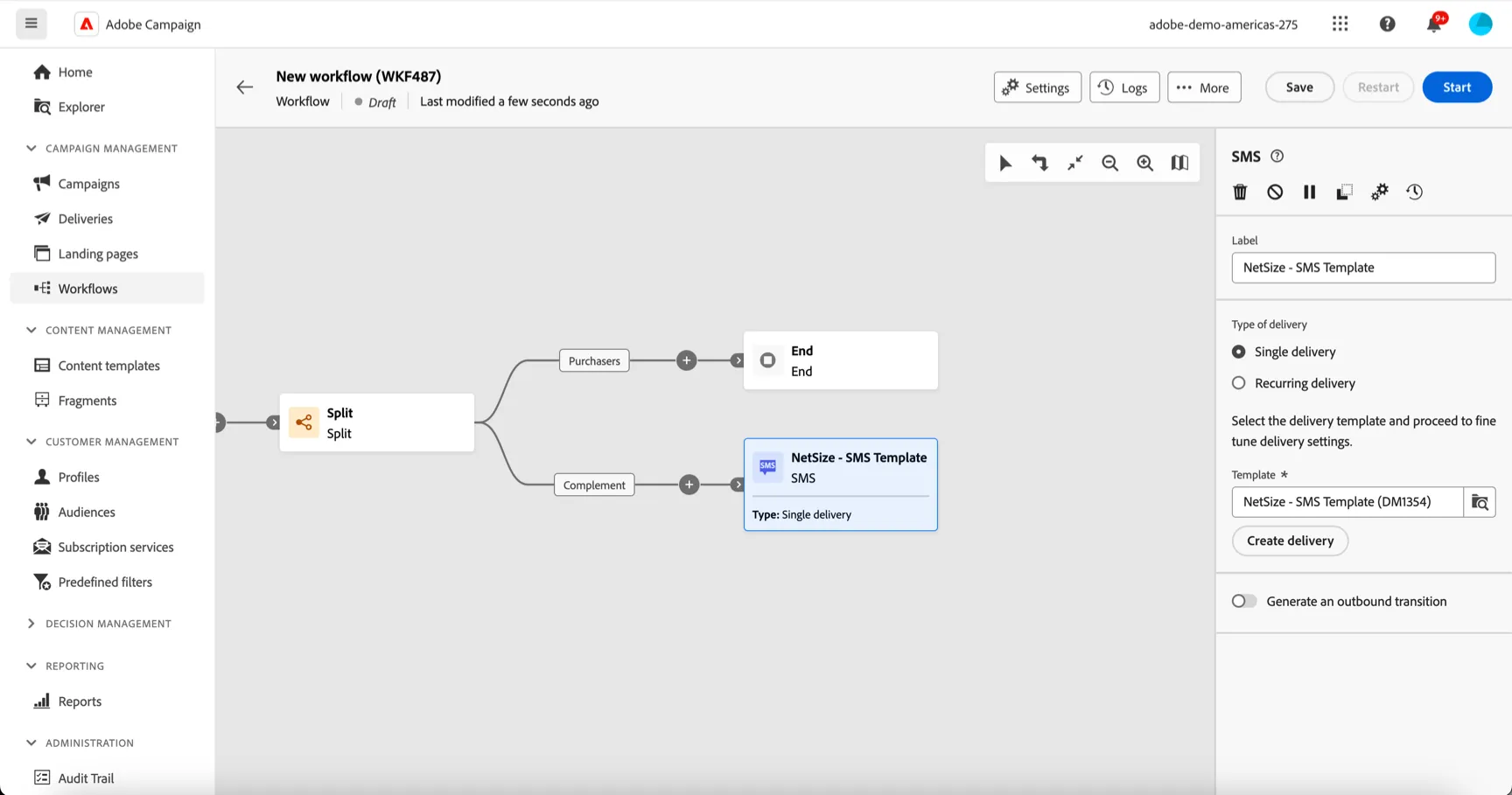Click the Label input field

1363,268
